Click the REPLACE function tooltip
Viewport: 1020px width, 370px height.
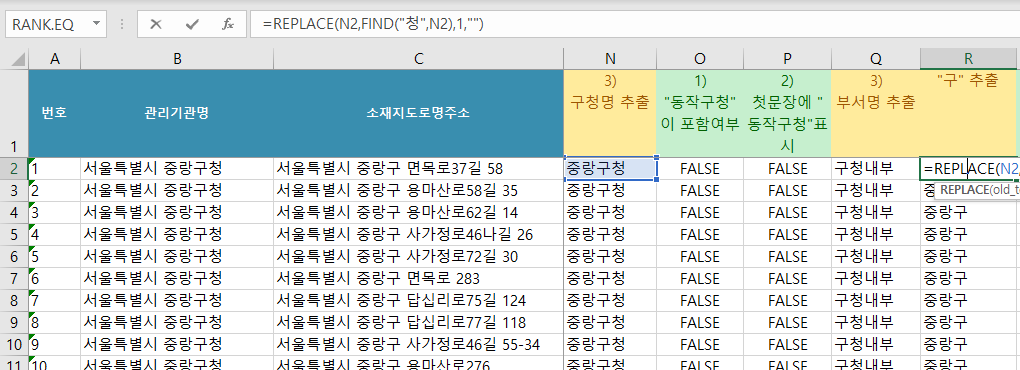point(977,191)
